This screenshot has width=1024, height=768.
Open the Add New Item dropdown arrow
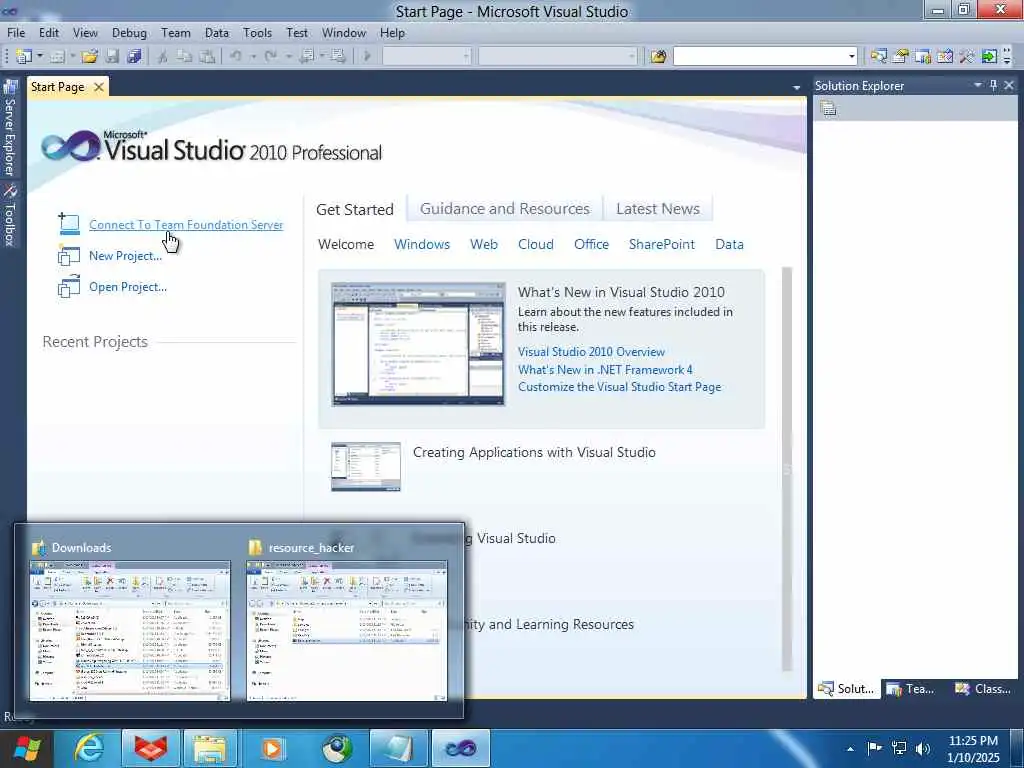[72, 57]
